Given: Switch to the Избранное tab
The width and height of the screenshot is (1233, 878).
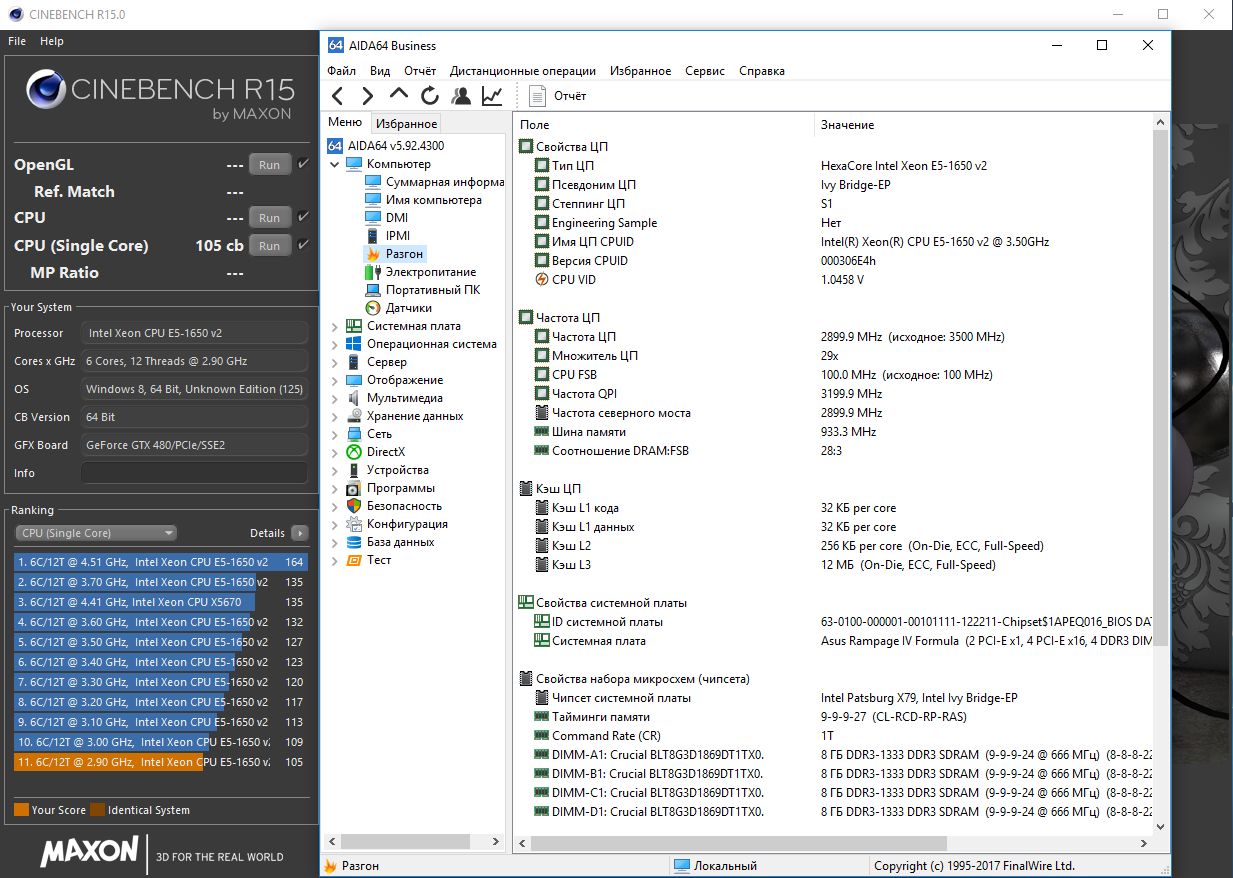Looking at the screenshot, I should tap(406, 123).
